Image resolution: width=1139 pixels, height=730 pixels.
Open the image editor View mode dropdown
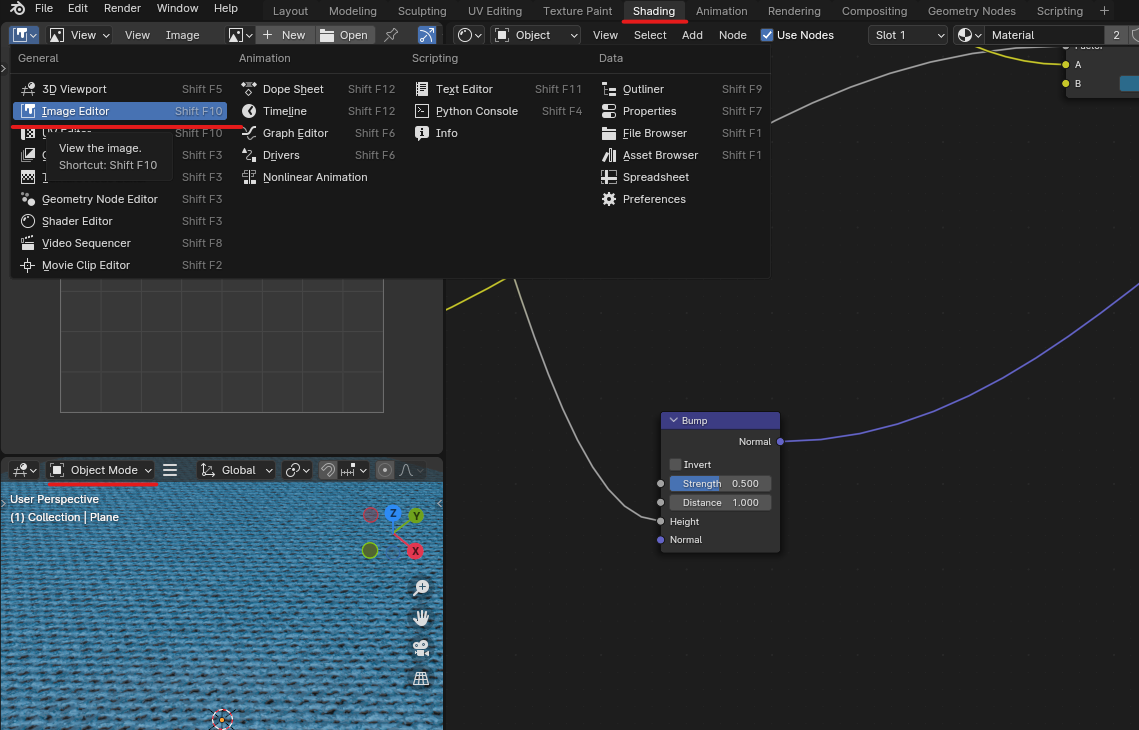(x=80, y=35)
